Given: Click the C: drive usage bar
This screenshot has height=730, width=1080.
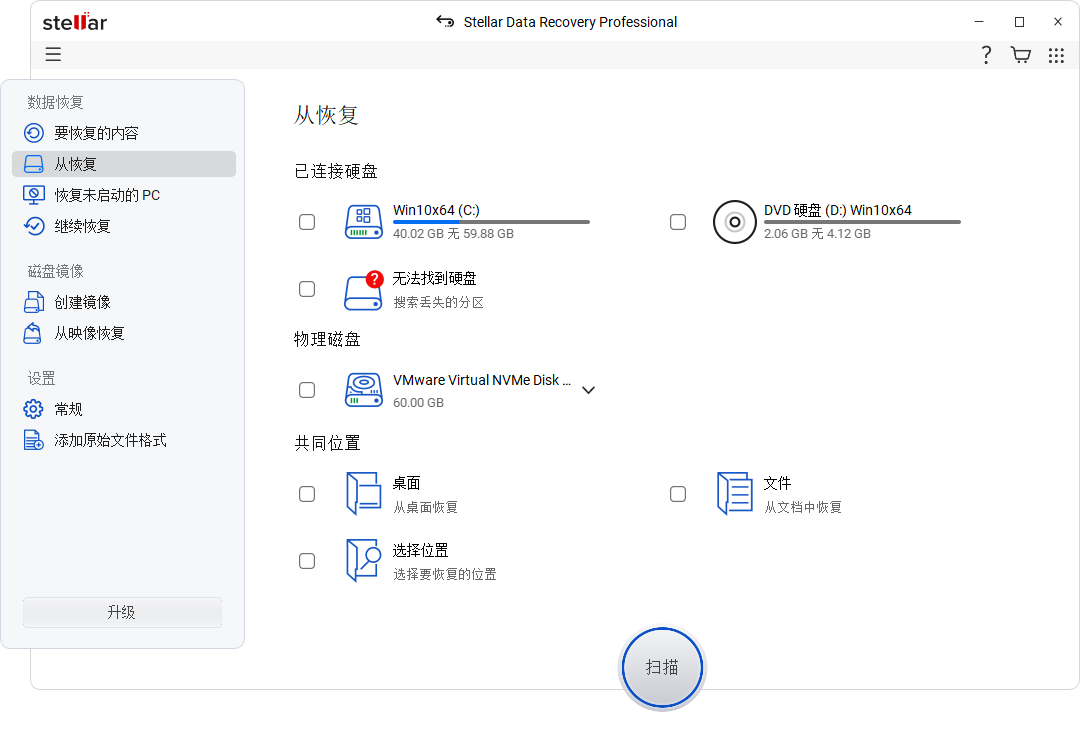Looking at the screenshot, I should (490, 222).
